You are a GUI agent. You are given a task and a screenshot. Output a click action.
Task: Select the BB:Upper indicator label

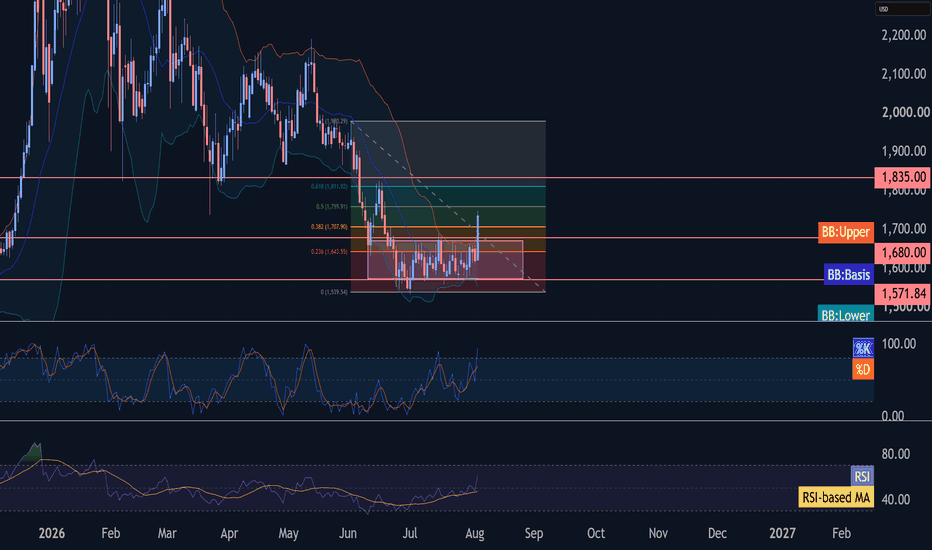[x=845, y=232]
